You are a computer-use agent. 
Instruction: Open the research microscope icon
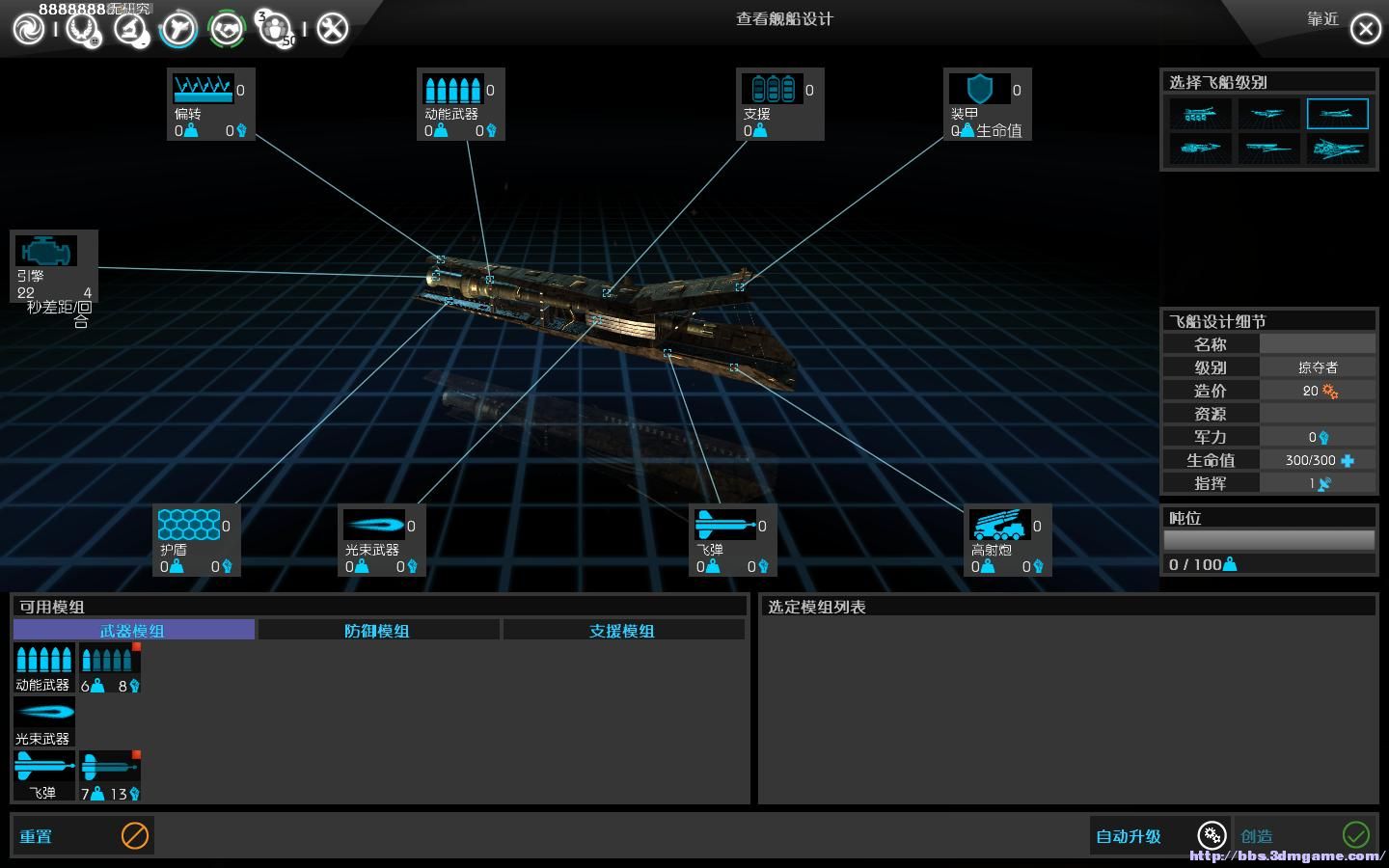click(x=131, y=29)
